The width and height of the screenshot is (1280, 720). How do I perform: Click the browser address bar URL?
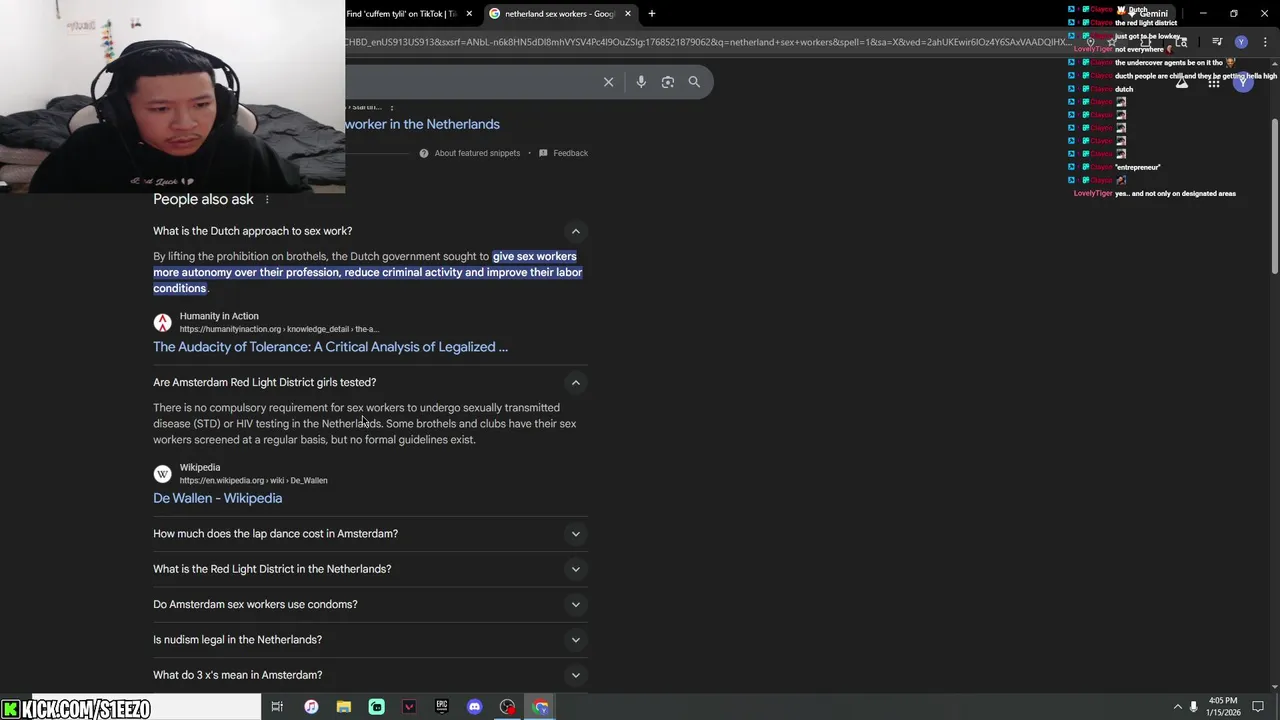pos(706,42)
